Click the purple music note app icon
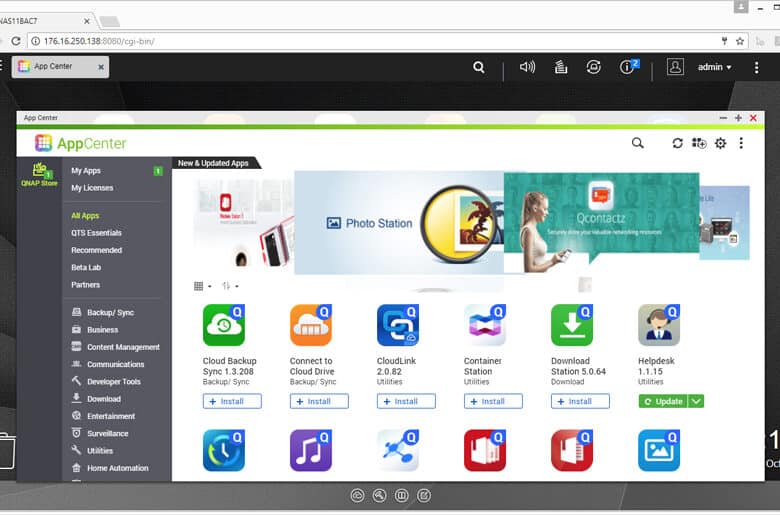This screenshot has height=515, width=780. pyautogui.click(x=311, y=450)
